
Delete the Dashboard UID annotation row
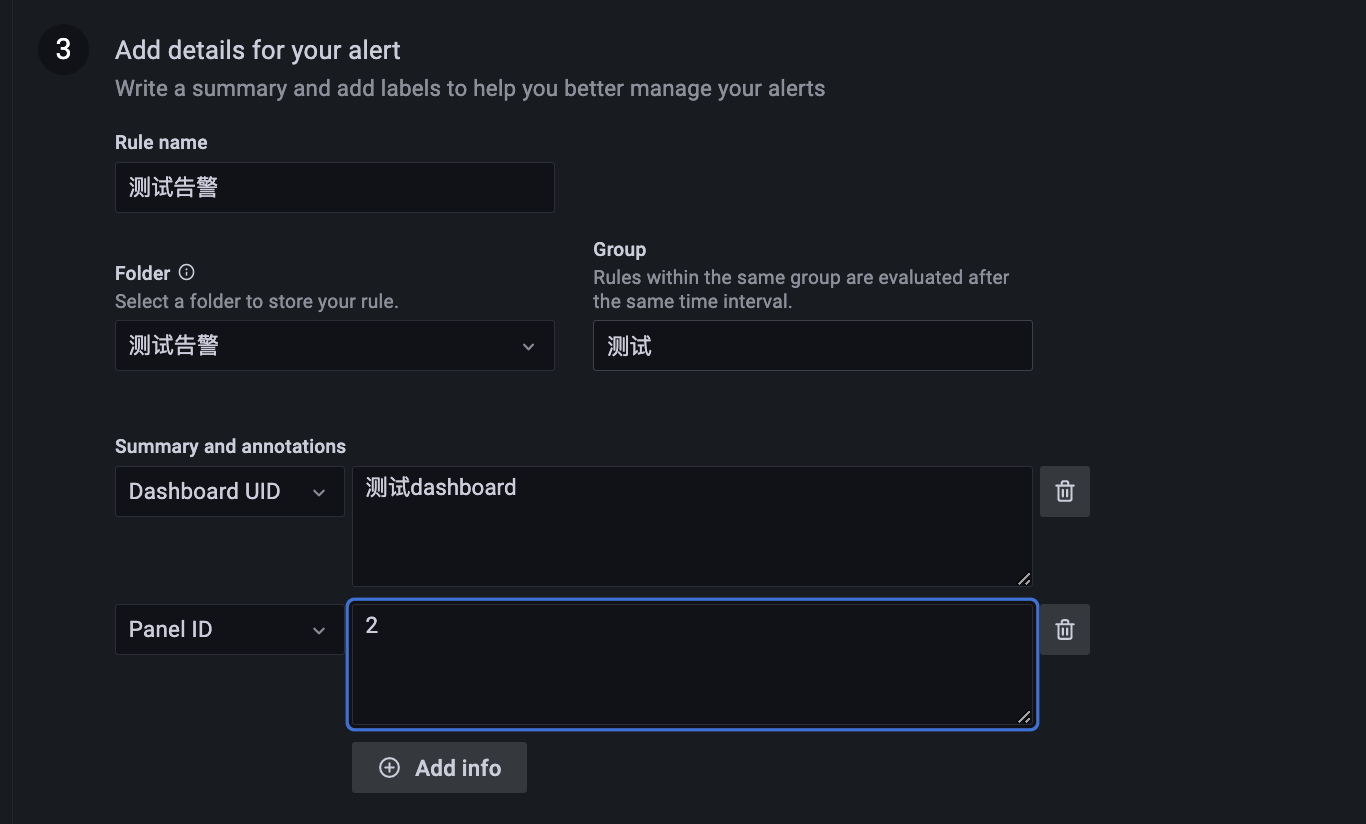coord(1064,491)
